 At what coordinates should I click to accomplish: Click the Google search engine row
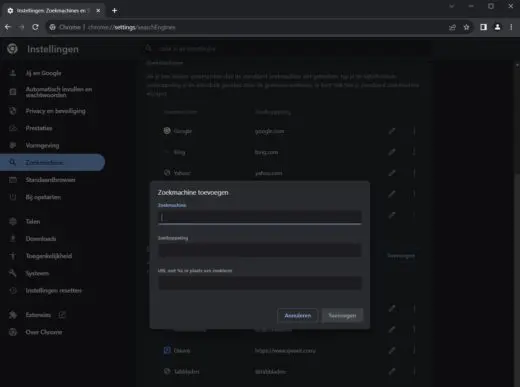(290, 131)
